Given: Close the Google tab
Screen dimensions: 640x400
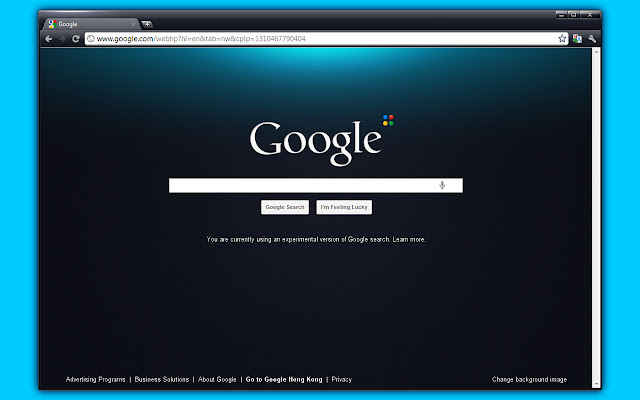Looking at the screenshot, I should [133, 24].
